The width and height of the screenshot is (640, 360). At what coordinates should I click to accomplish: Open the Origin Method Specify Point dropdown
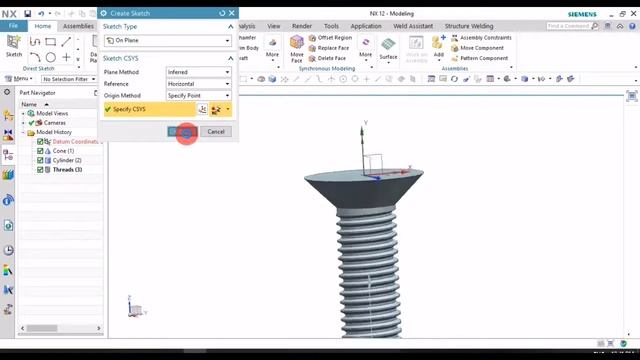pyautogui.click(x=199, y=96)
